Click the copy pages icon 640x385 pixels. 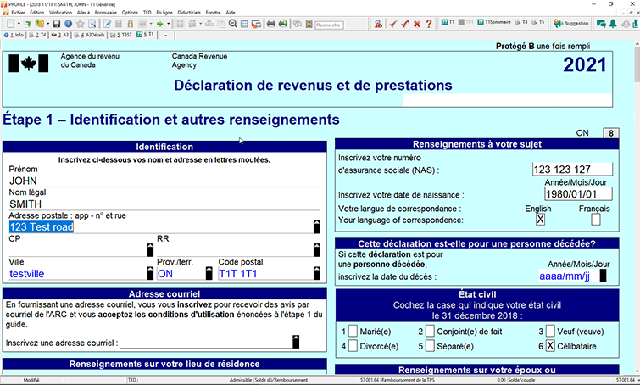[x=221, y=24]
